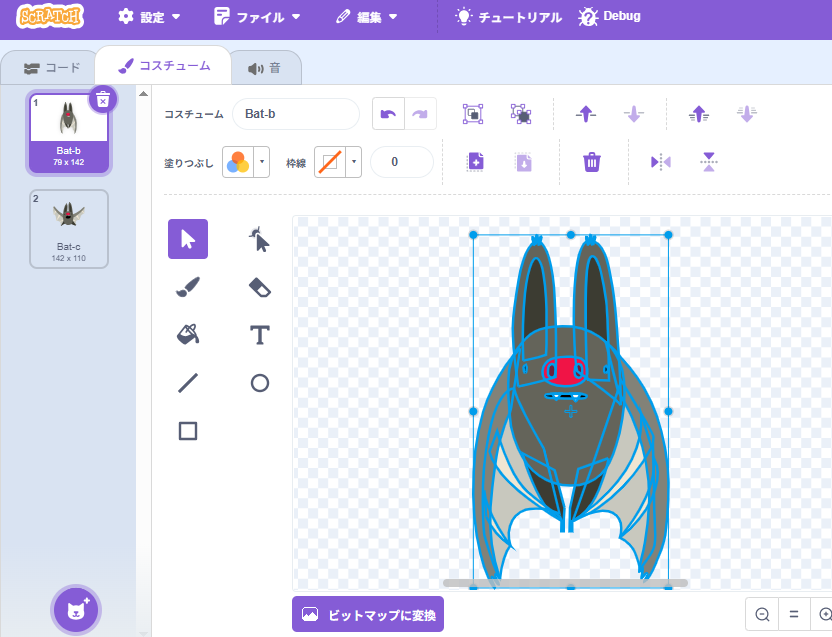Viewport: 832px width, 637px height.
Task: Click the Ungroup objects icon
Action: (521, 114)
